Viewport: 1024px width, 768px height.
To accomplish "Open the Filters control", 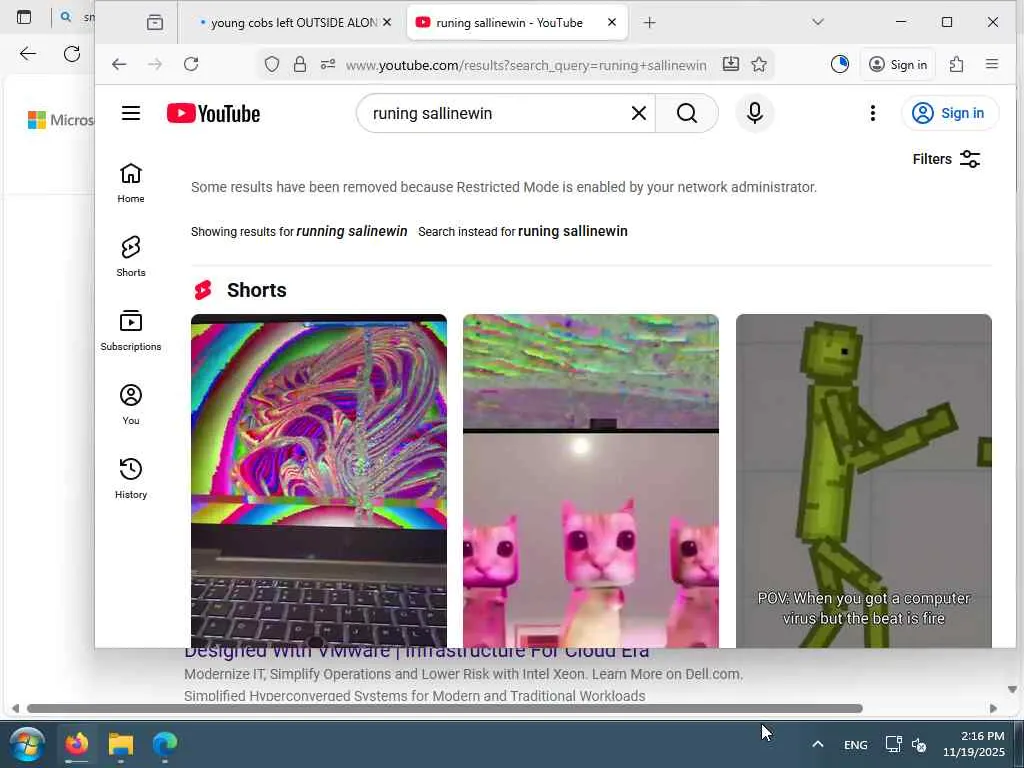I will [x=946, y=159].
